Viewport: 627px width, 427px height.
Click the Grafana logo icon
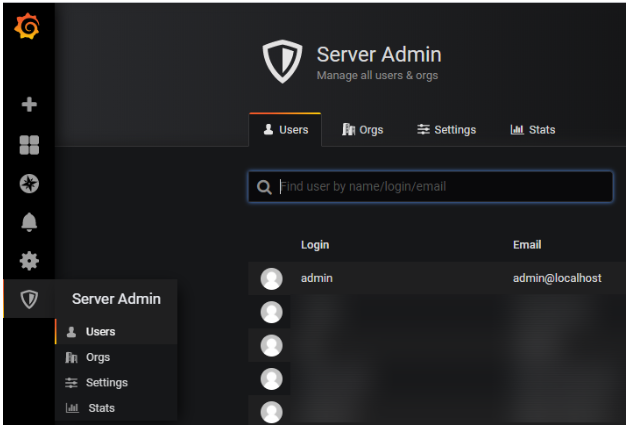pos(27,26)
